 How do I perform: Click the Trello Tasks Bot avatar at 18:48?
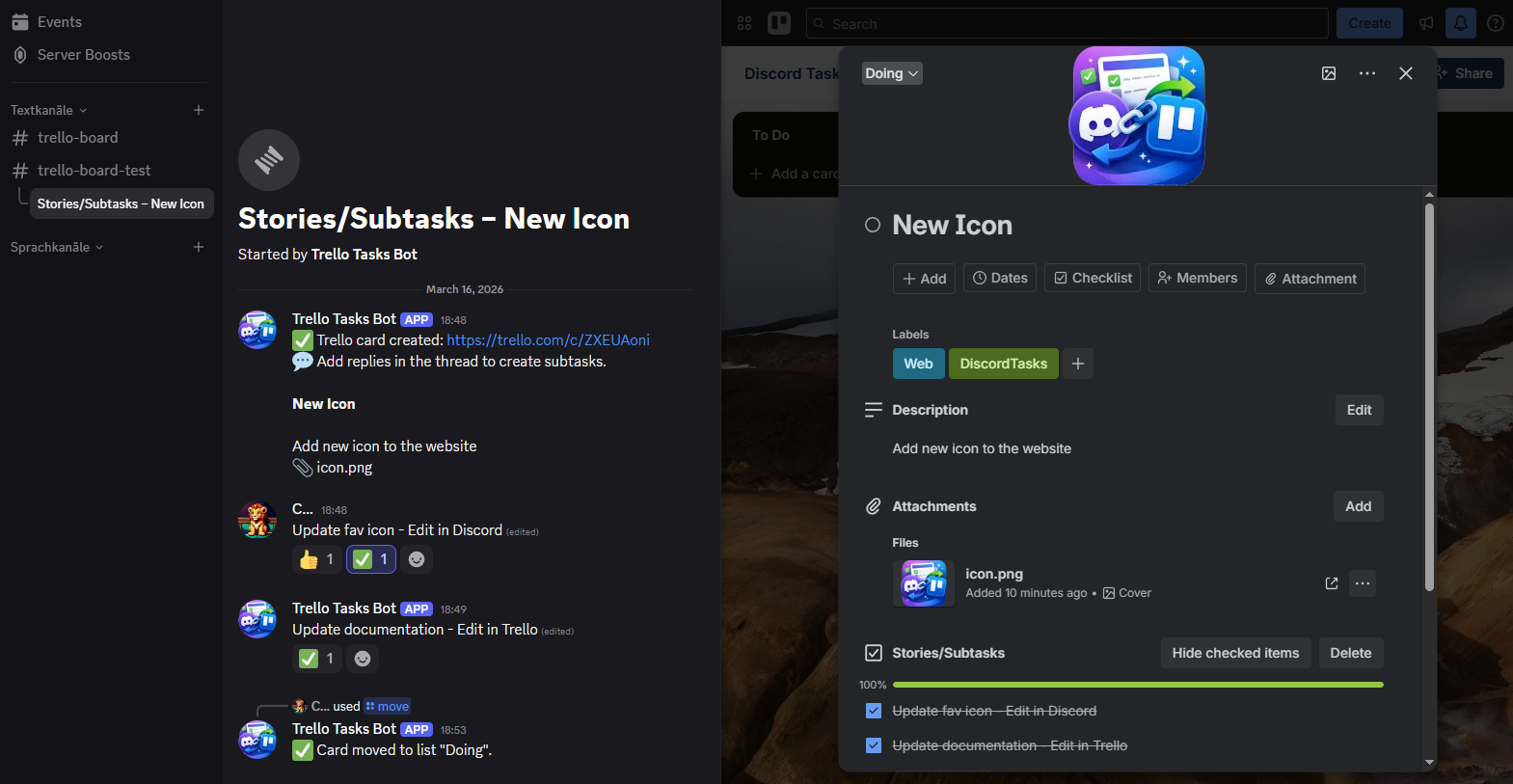[x=257, y=330]
